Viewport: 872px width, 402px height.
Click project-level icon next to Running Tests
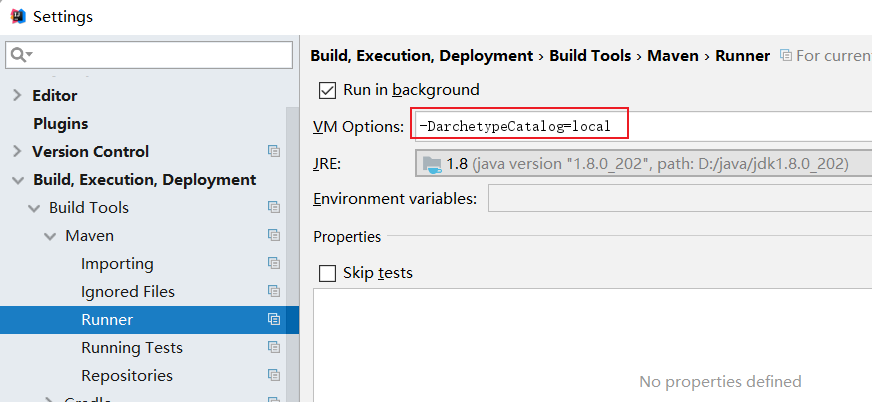click(274, 347)
